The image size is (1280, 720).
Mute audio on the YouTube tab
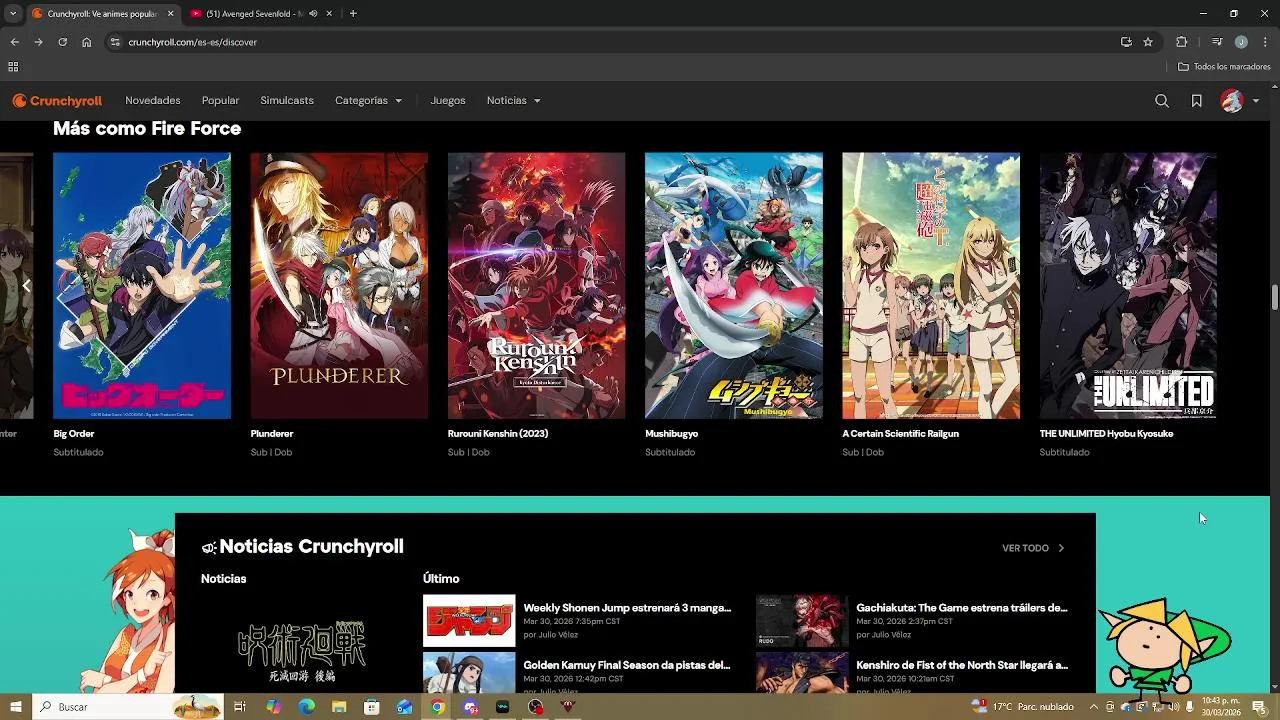tap(313, 14)
